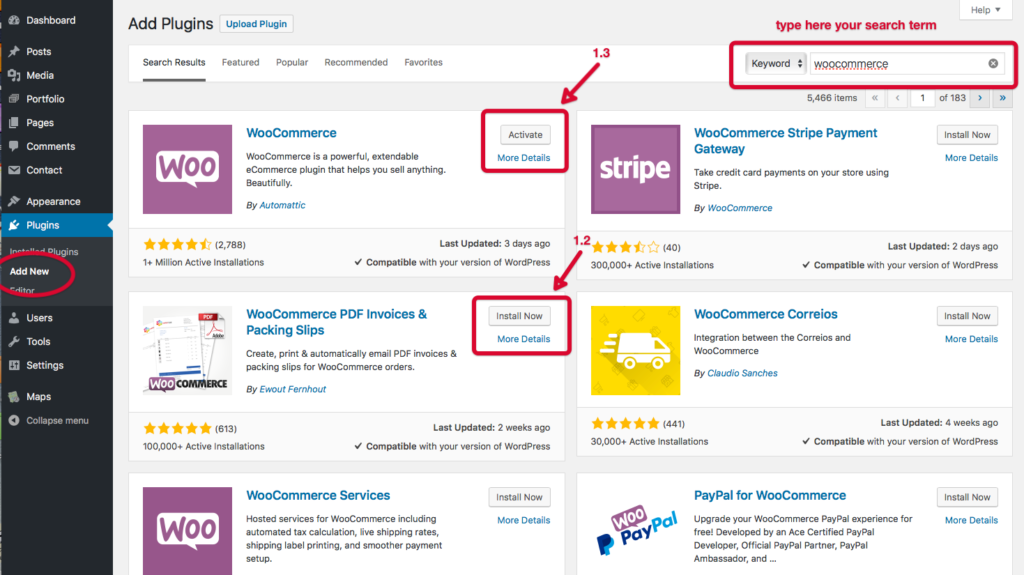
Task: Click the PDF Invoices plugin thumbnail
Action: pyautogui.click(x=187, y=350)
